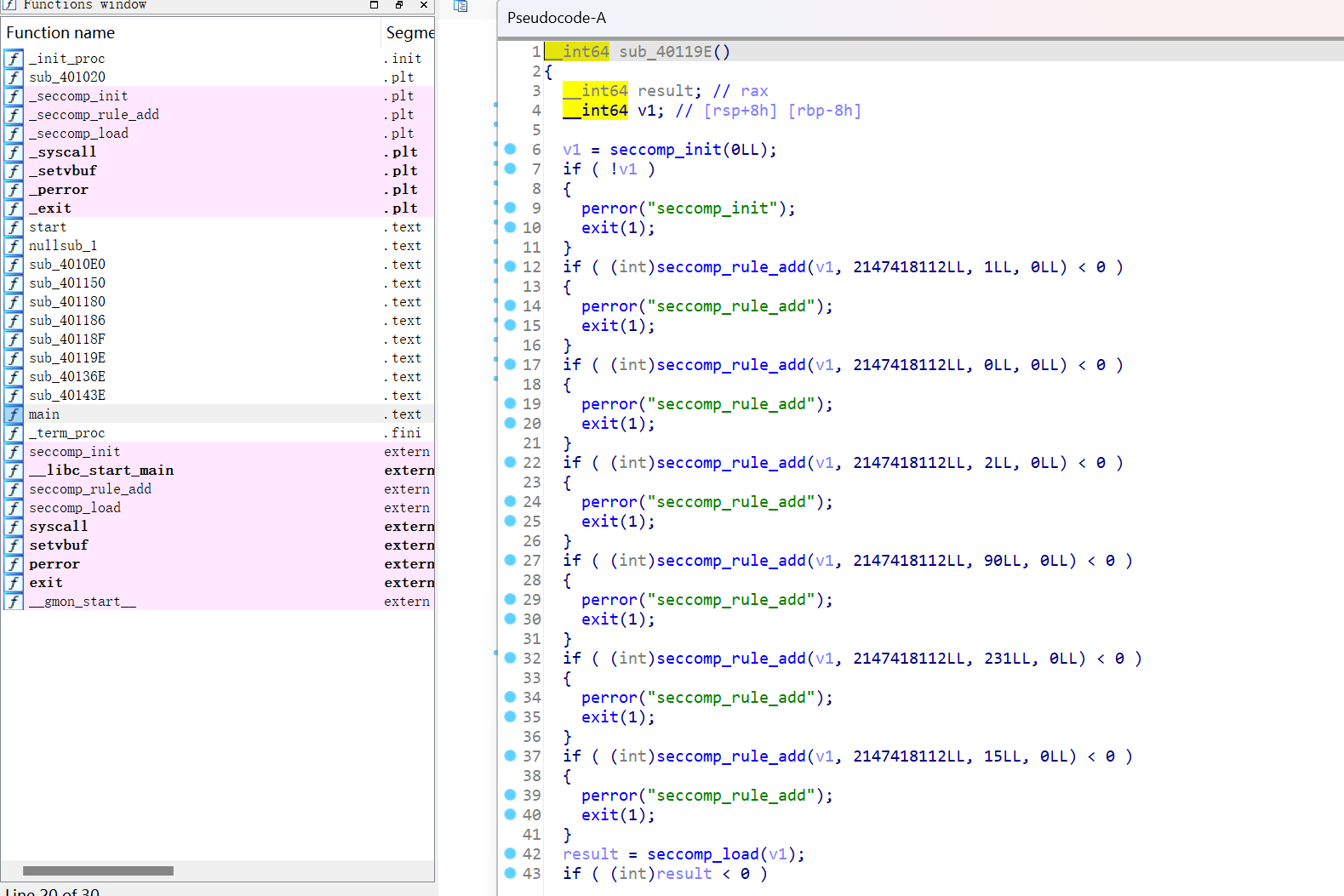Toggle breakpoint dot on line 42 seccomp_load

coord(510,853)
